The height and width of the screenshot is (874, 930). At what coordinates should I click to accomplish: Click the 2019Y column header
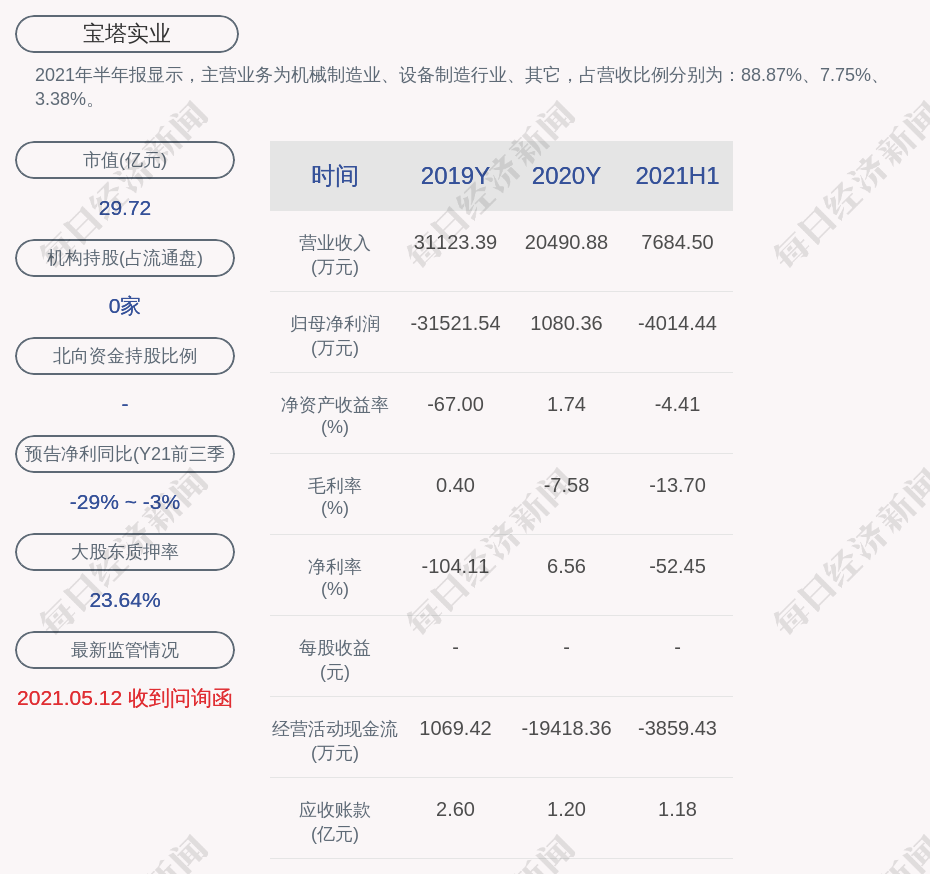tap(455, 176)
